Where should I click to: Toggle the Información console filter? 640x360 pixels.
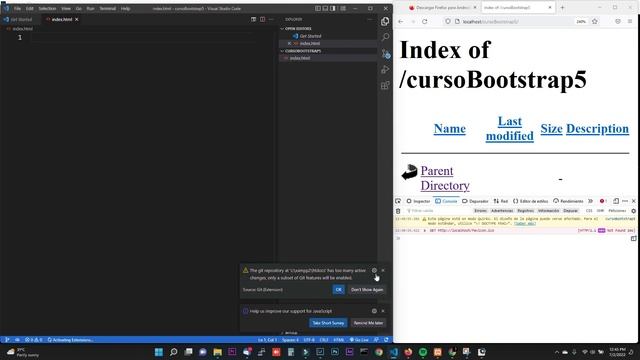[x=548, y=211]
